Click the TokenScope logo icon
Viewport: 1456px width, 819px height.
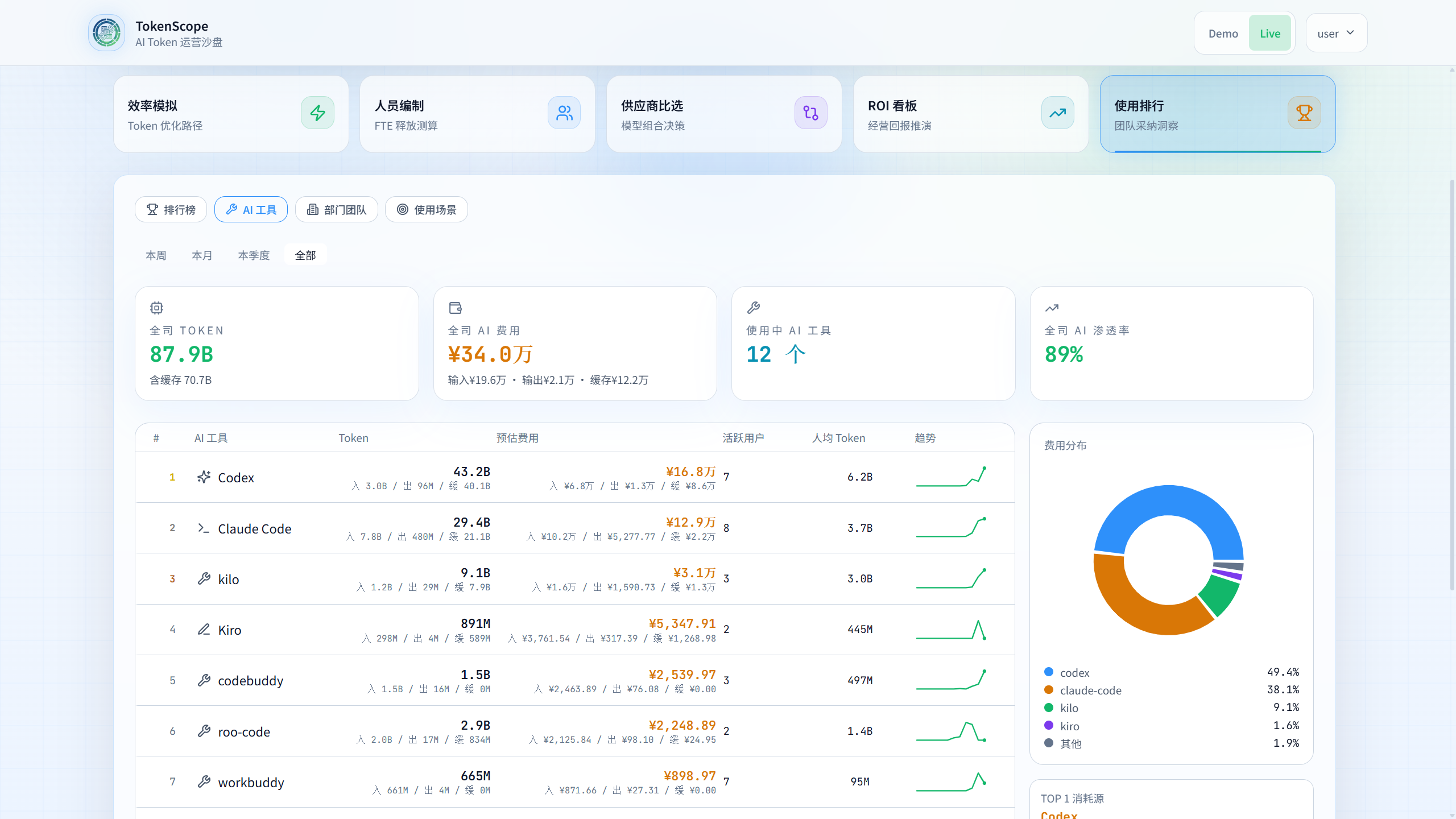click(x=106, y=33)
